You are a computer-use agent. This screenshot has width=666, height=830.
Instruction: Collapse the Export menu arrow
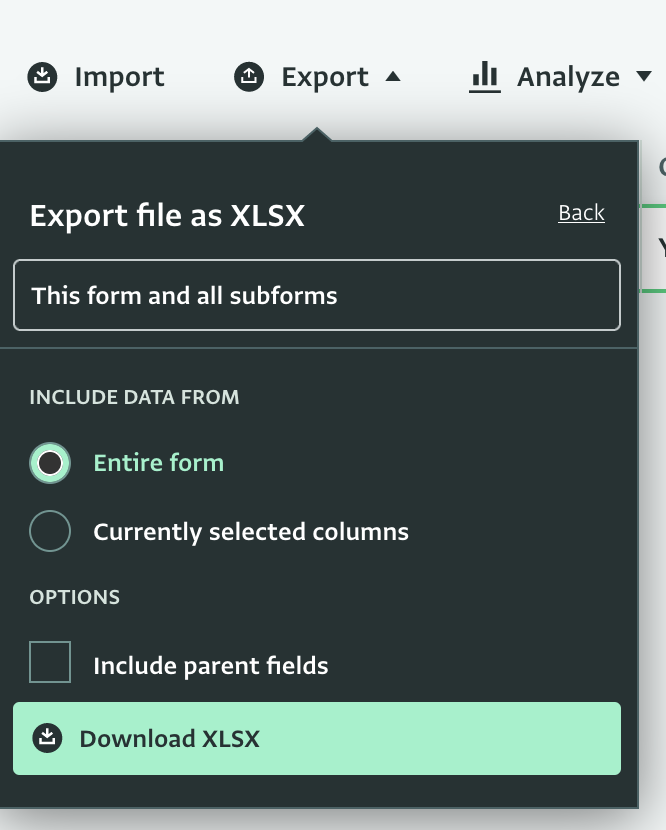tap(393, 77)
